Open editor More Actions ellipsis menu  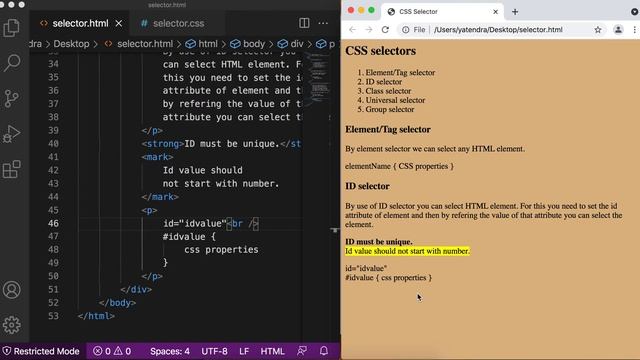pos(323,23)
